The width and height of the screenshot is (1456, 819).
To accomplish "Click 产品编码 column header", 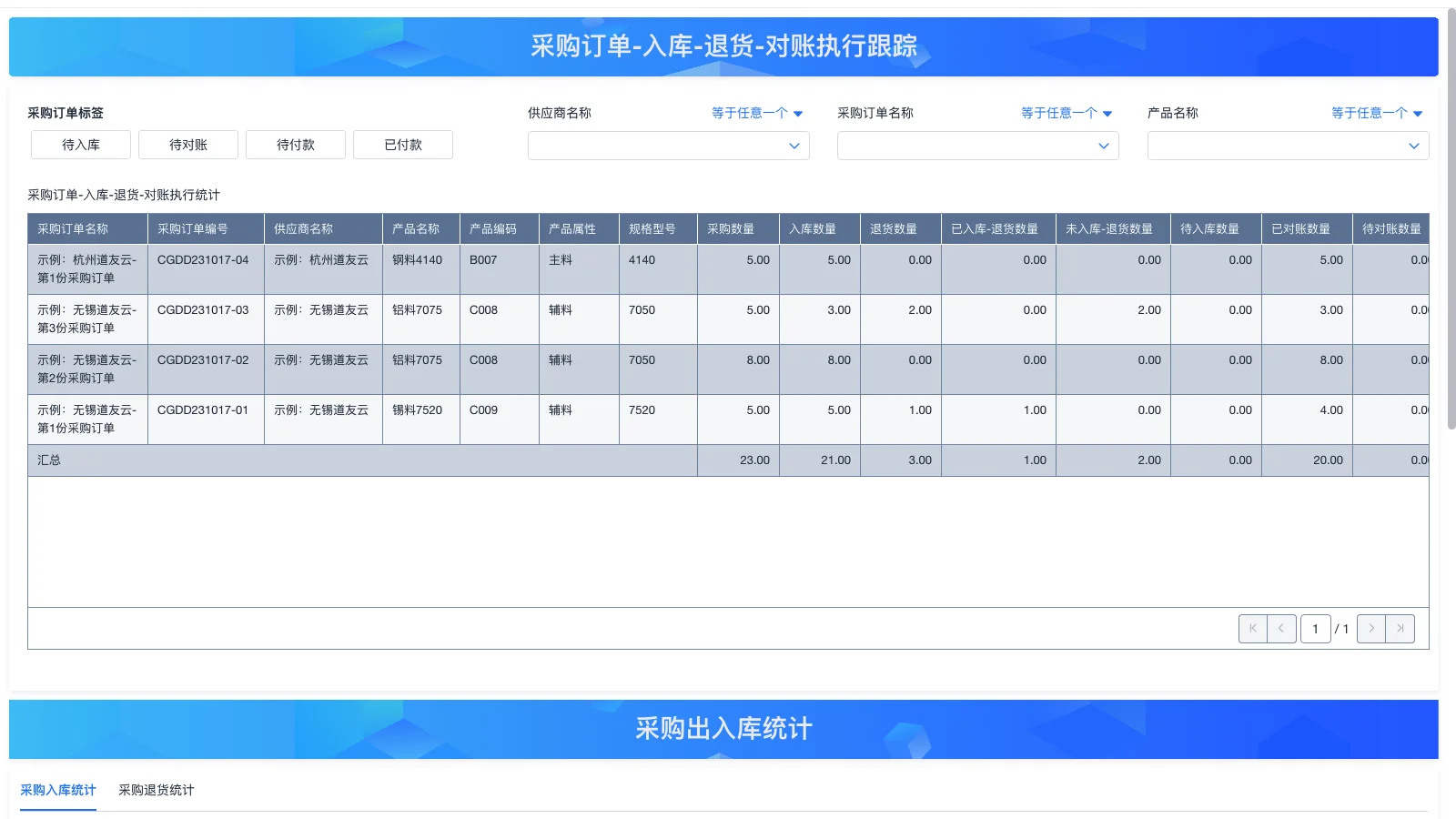I will pyautogui.click(x=500, y=228).
